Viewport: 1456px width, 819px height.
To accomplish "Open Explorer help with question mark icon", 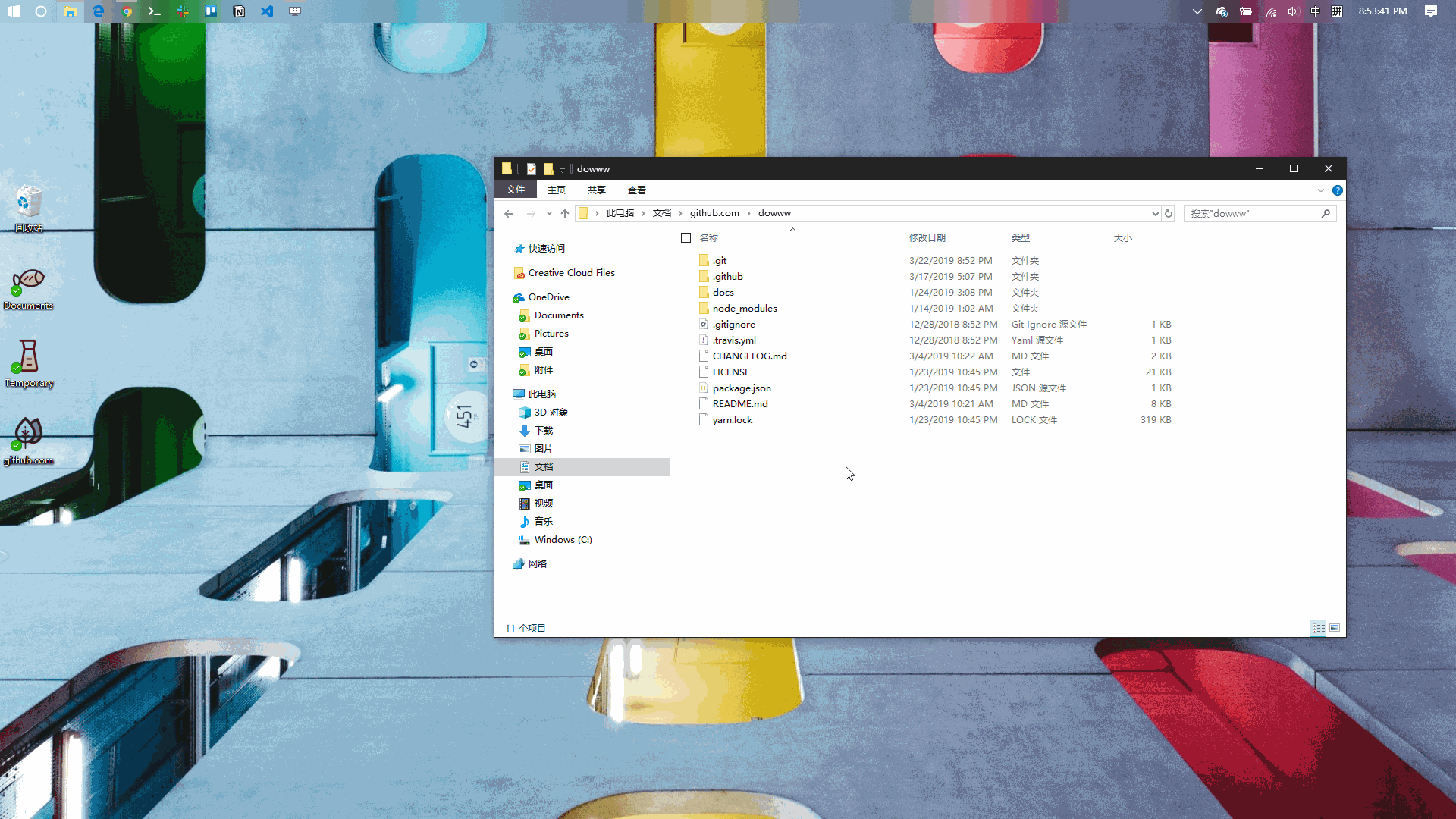I will (x=1338, y=190).
